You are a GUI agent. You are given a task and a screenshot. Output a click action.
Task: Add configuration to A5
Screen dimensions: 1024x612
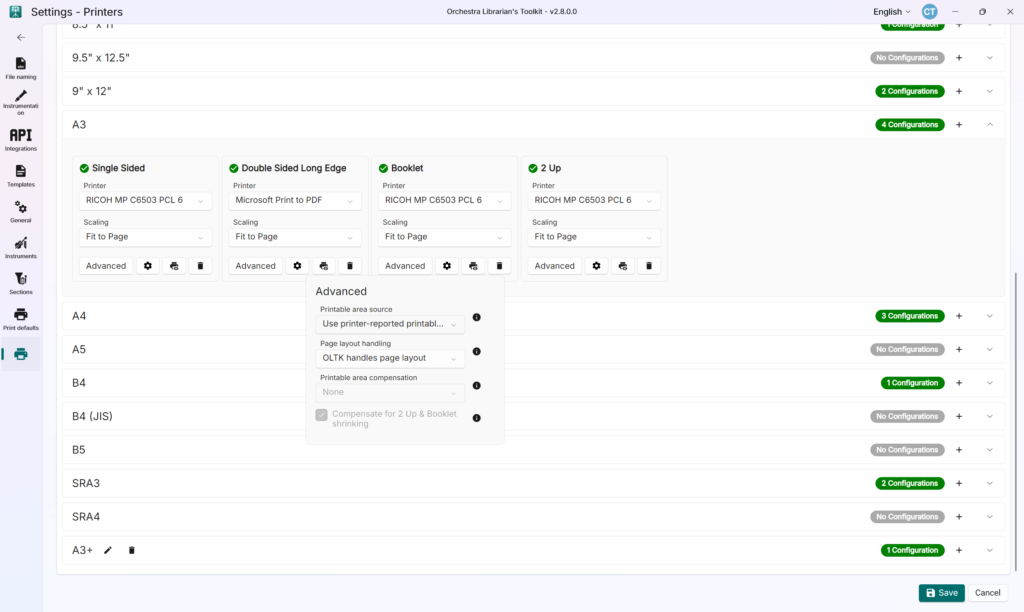(959, 349)
